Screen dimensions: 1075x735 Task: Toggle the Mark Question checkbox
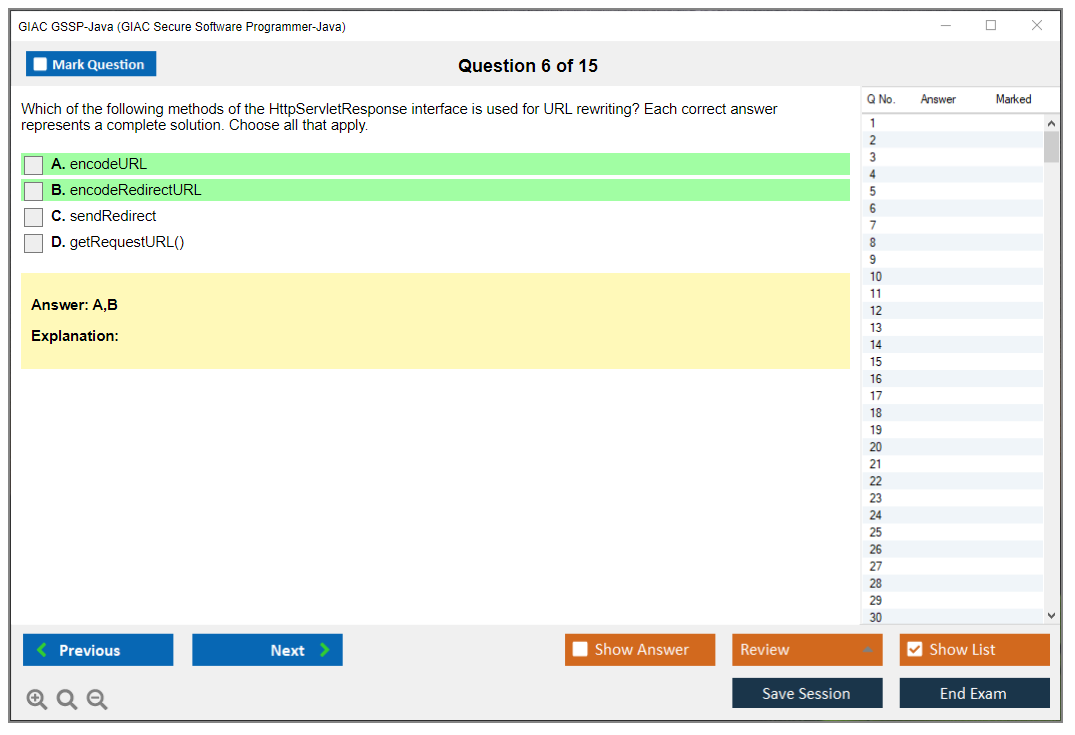(x=41, y=64)
